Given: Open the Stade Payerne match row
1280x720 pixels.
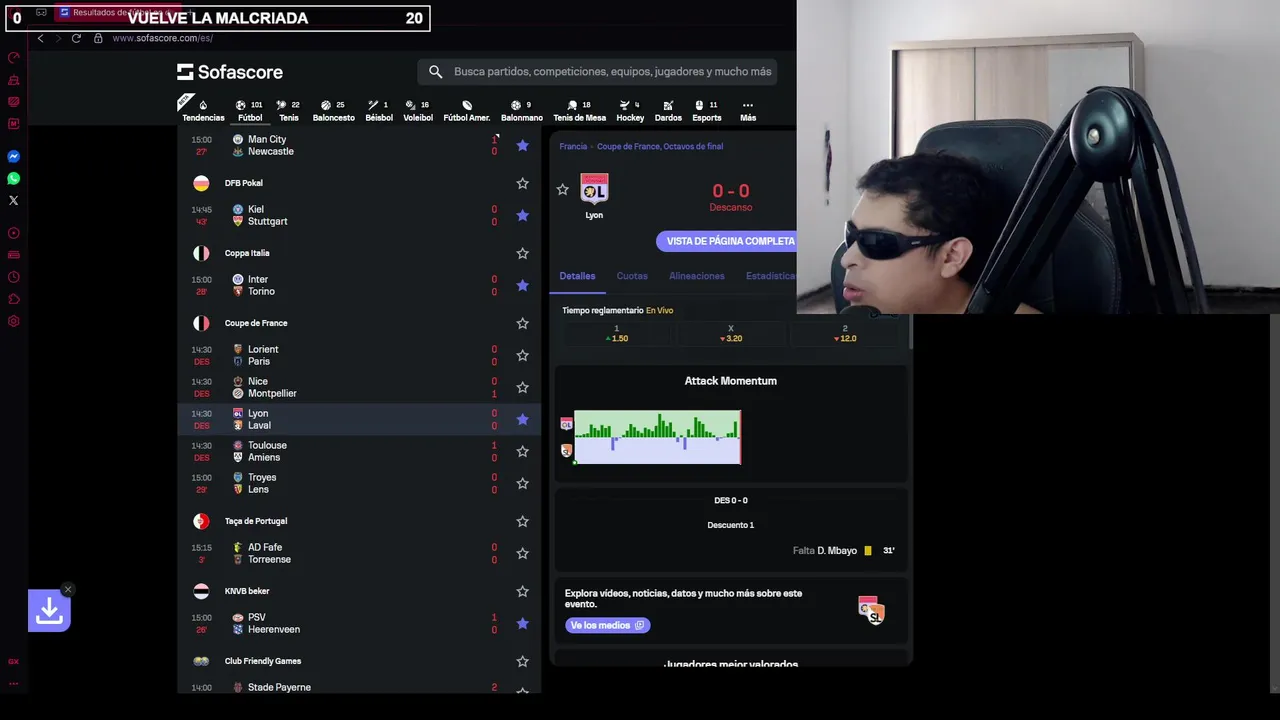Looking at the screenshot, I should (360, 687).
